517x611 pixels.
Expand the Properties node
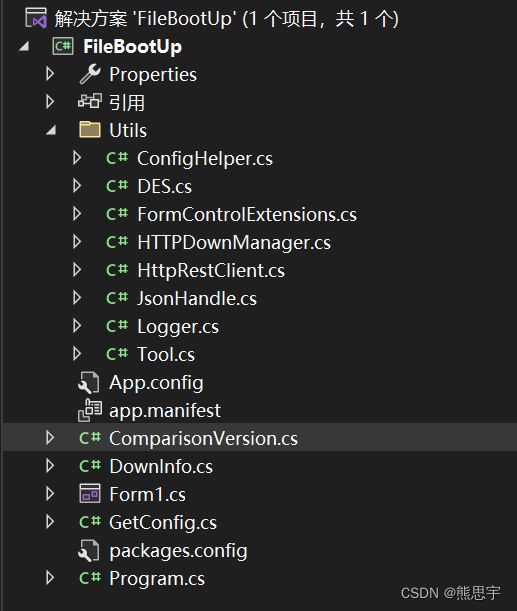(50, 74)
